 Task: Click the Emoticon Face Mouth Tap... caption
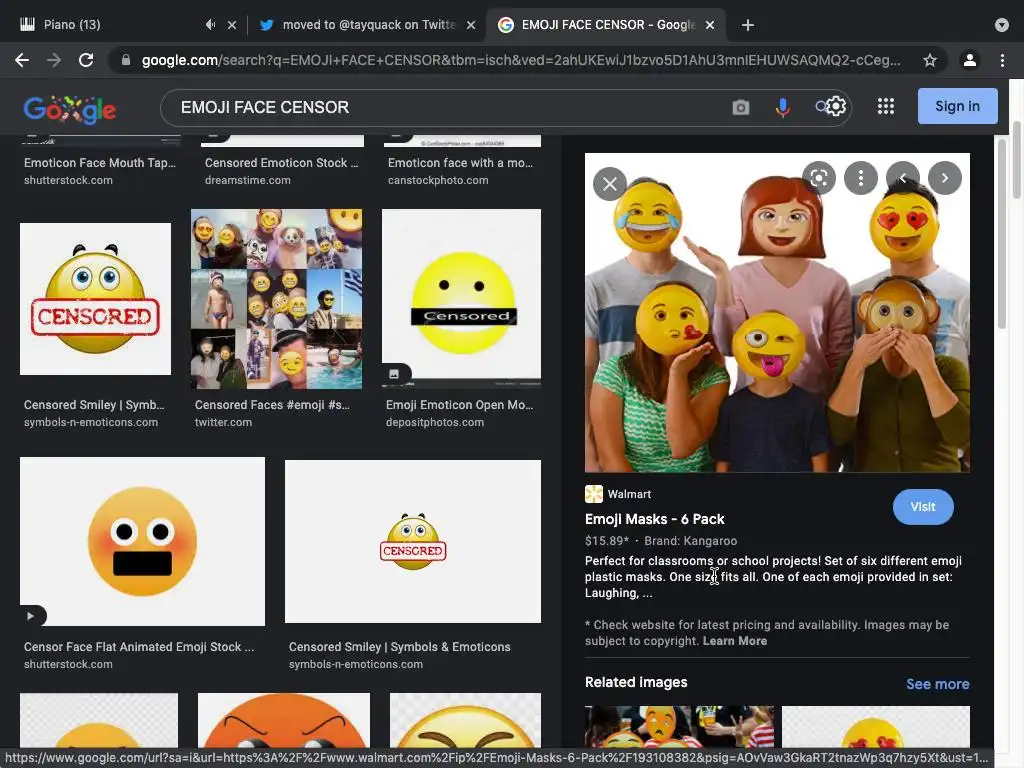coord(100,163)
